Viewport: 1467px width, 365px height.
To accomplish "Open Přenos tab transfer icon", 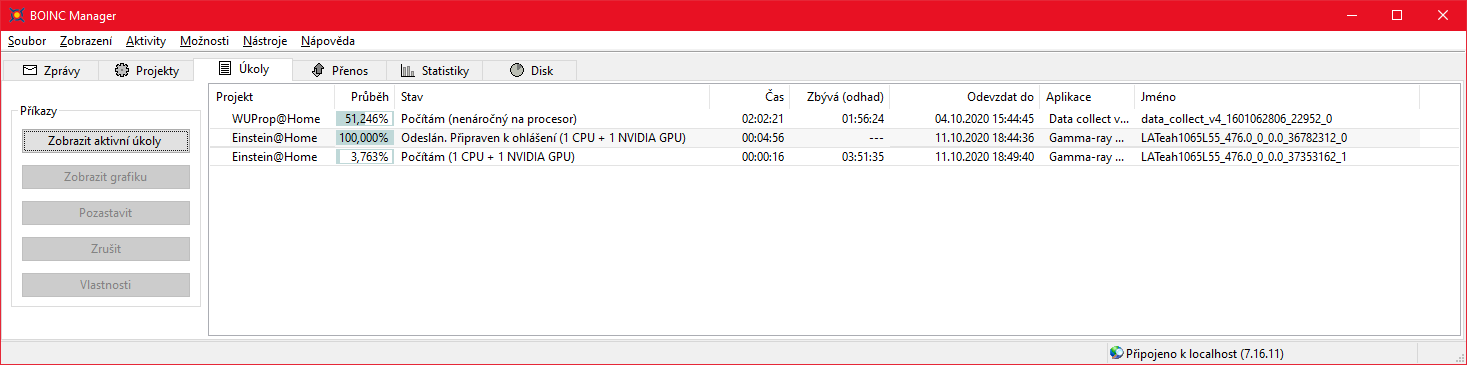I will tap(318, 71).
